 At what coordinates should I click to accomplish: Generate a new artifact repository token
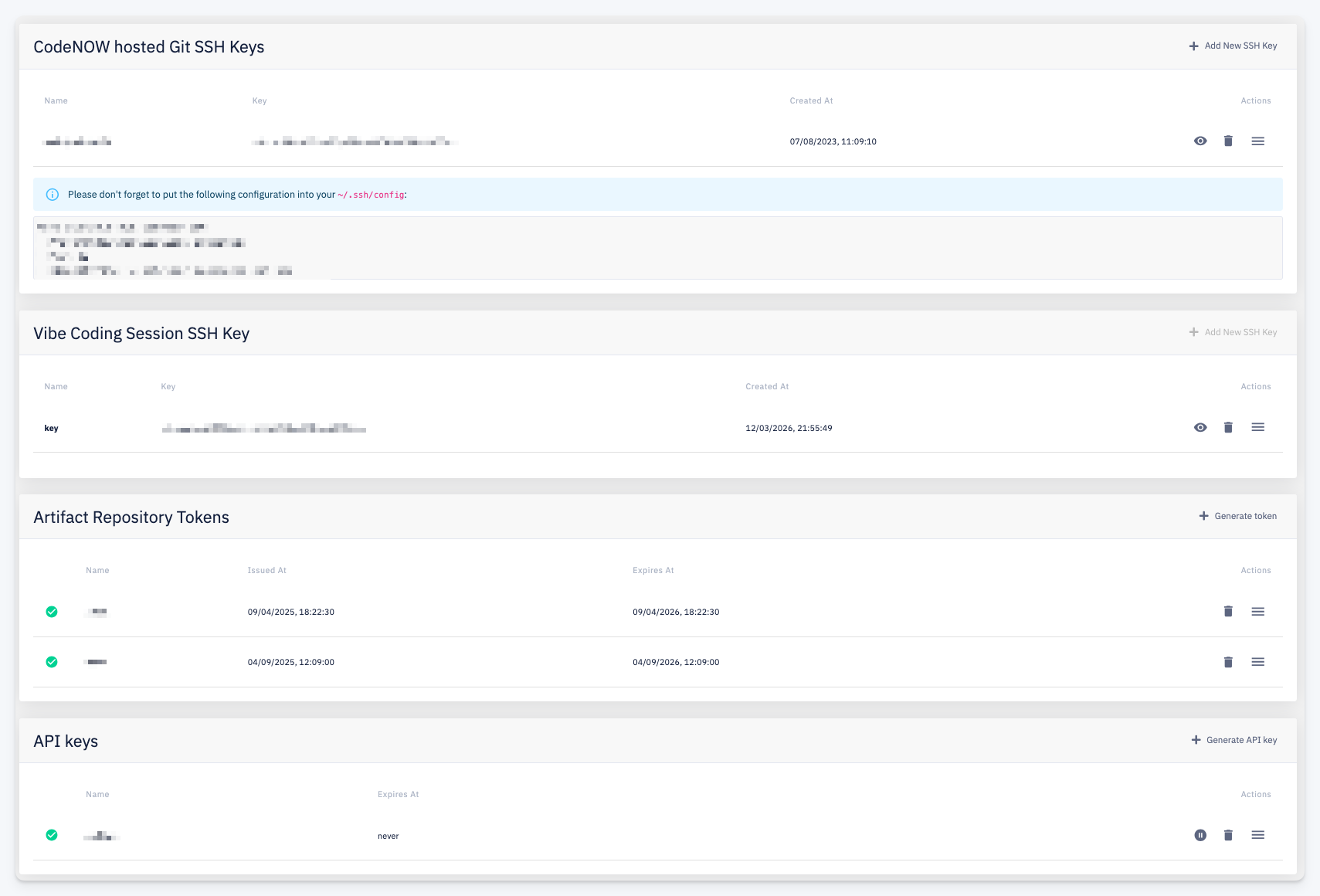click(x=1237, y=516)
